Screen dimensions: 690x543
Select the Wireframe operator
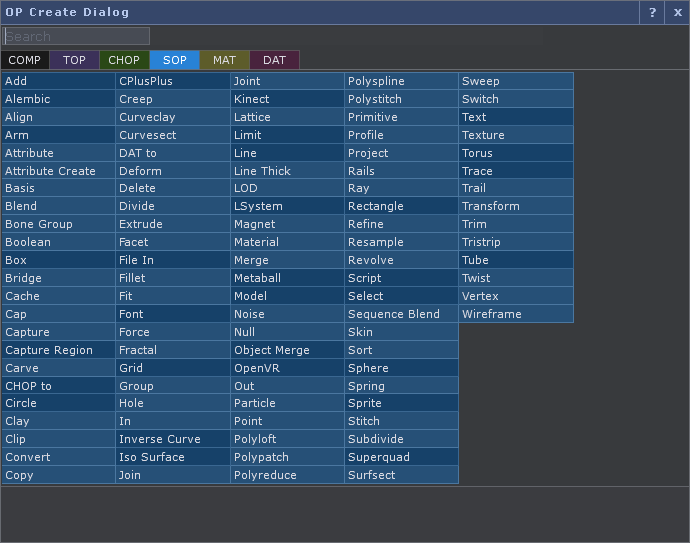pyautogui.click(x=515, y=314)
